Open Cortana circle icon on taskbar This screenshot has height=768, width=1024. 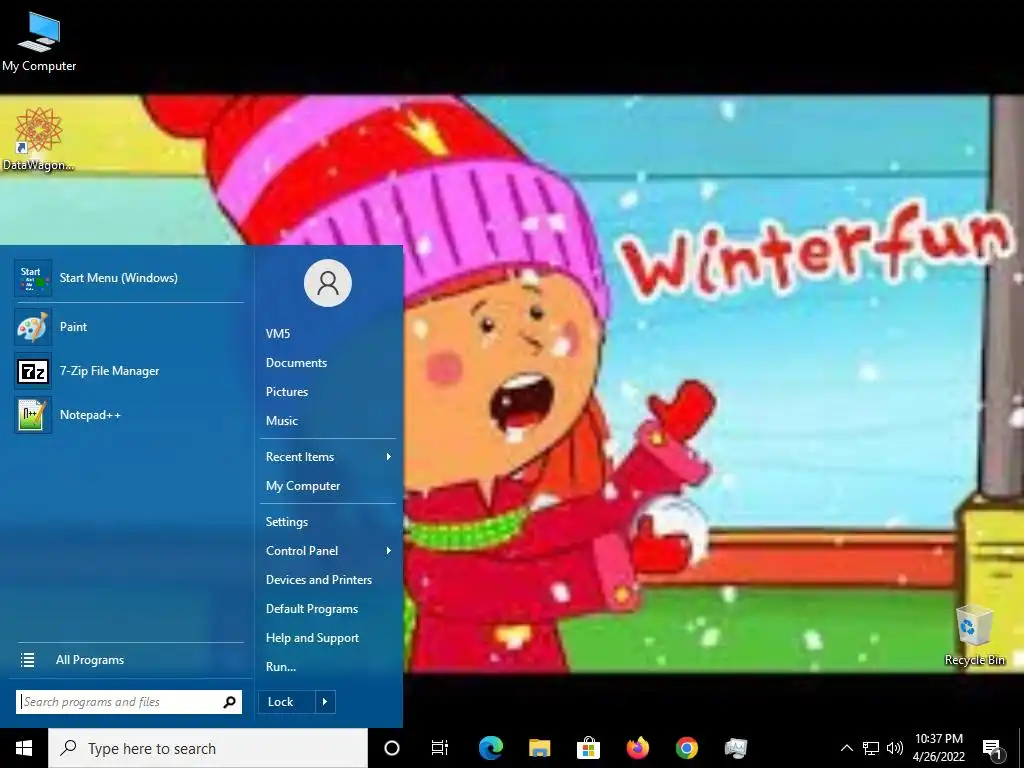click(392, 748)
